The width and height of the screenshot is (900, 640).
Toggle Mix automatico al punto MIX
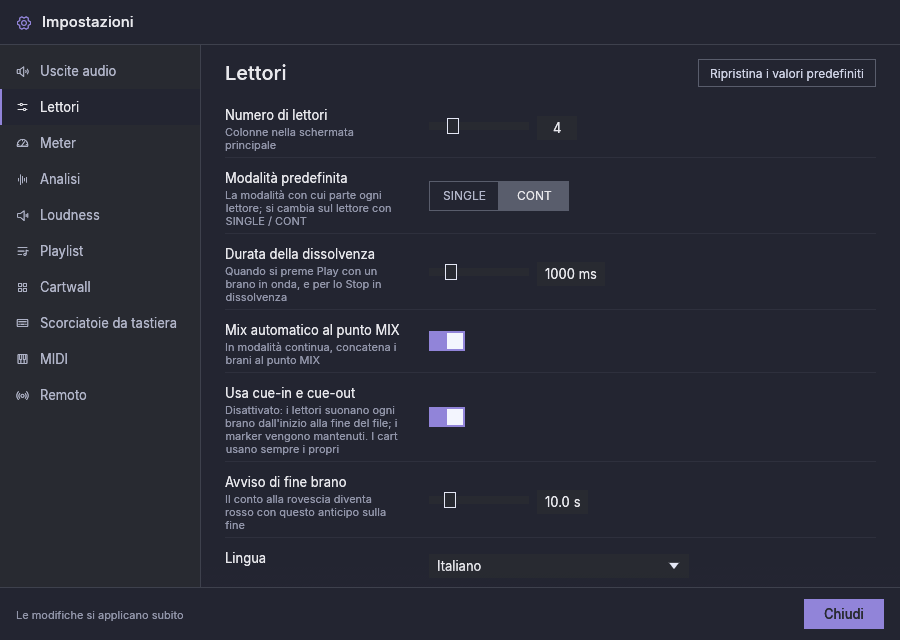[447, 341]
